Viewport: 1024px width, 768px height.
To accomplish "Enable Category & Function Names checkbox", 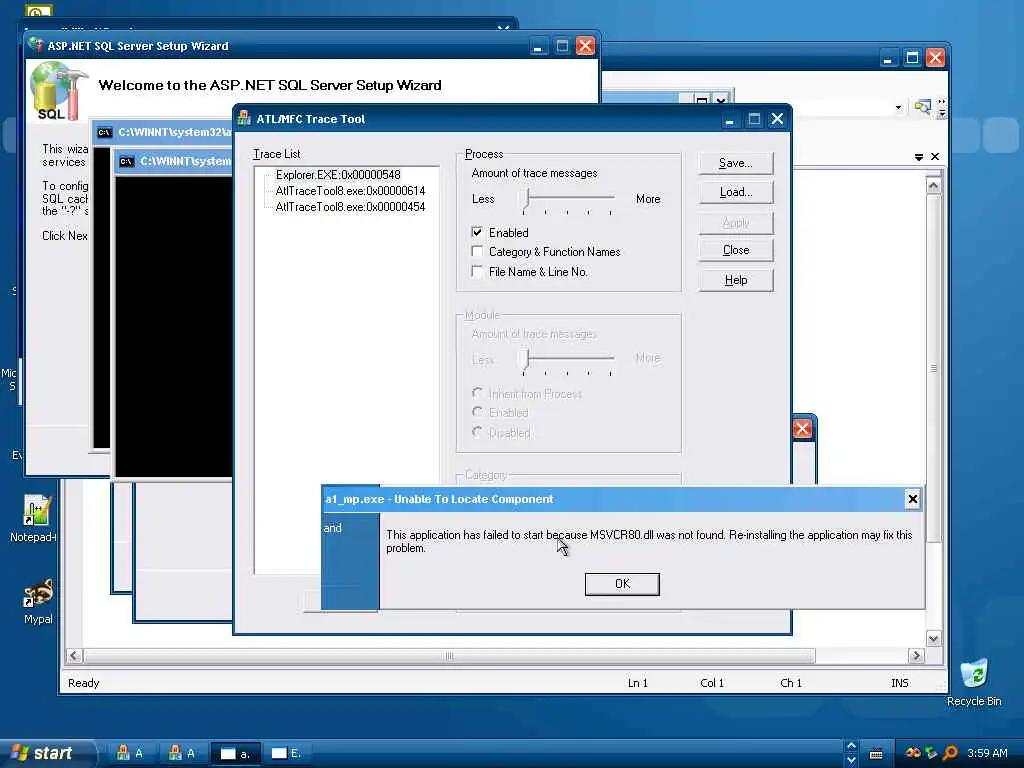I will coord(477,251).
